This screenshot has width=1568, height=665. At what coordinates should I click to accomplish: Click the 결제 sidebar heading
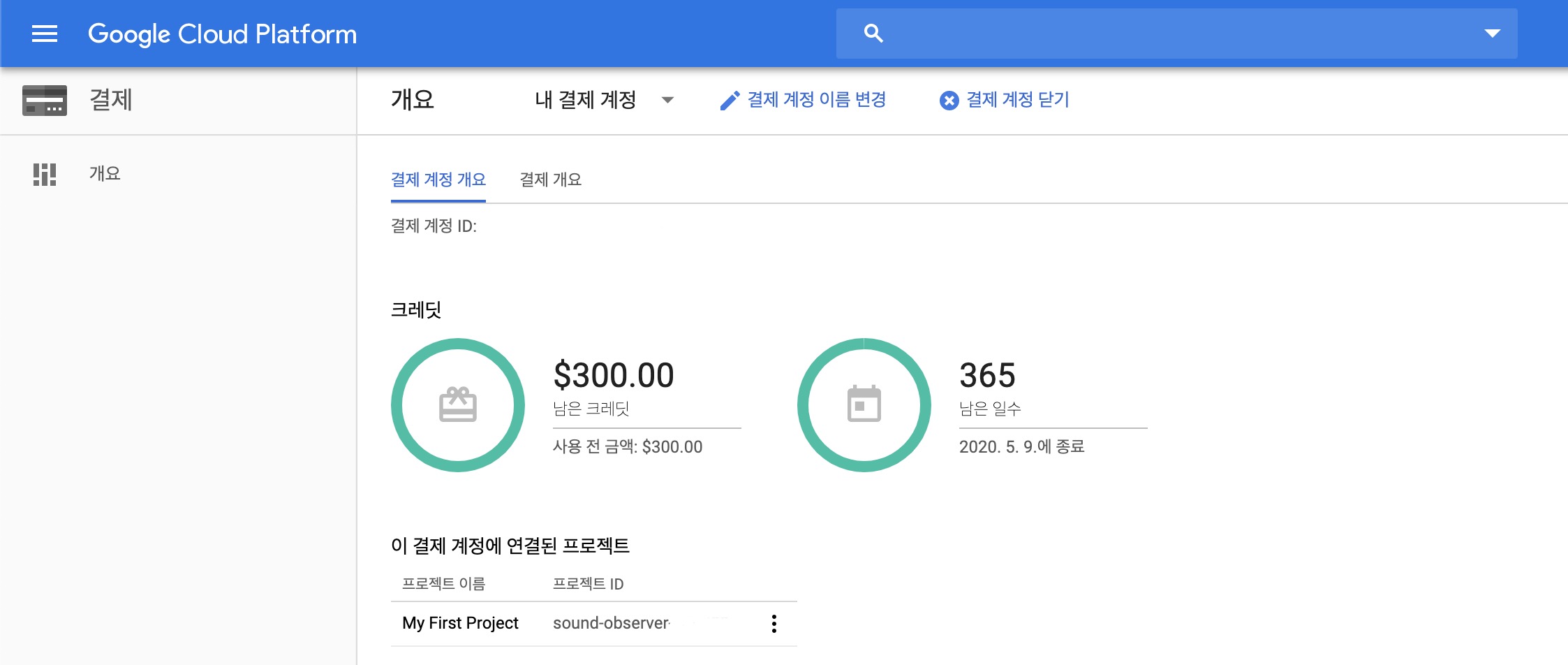pos(110,100)
